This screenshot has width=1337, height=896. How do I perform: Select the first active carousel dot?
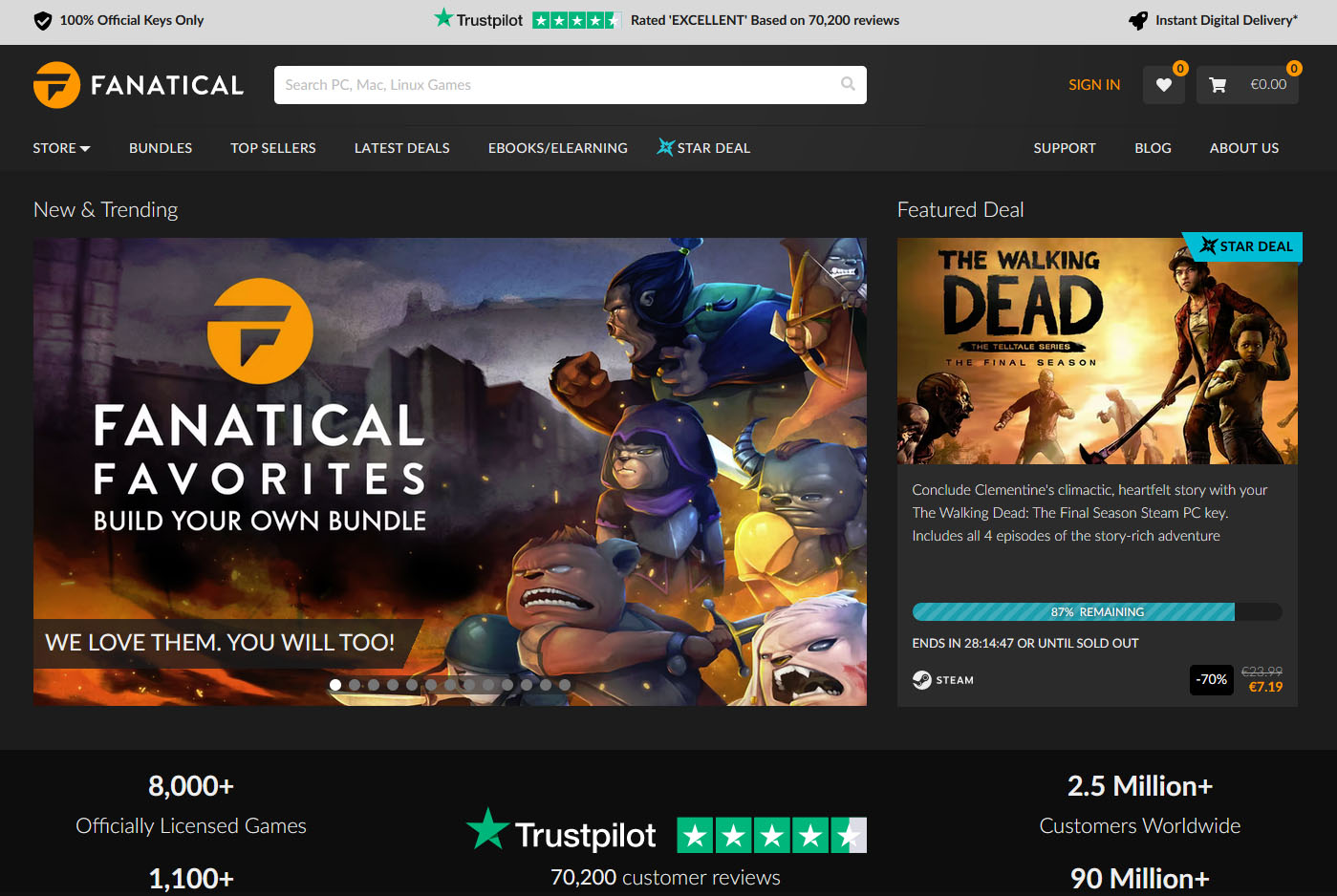point(335,685)
